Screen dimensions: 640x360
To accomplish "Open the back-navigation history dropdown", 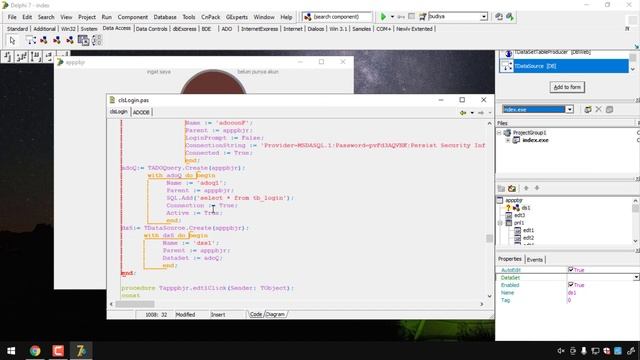I will click(472, 113).
